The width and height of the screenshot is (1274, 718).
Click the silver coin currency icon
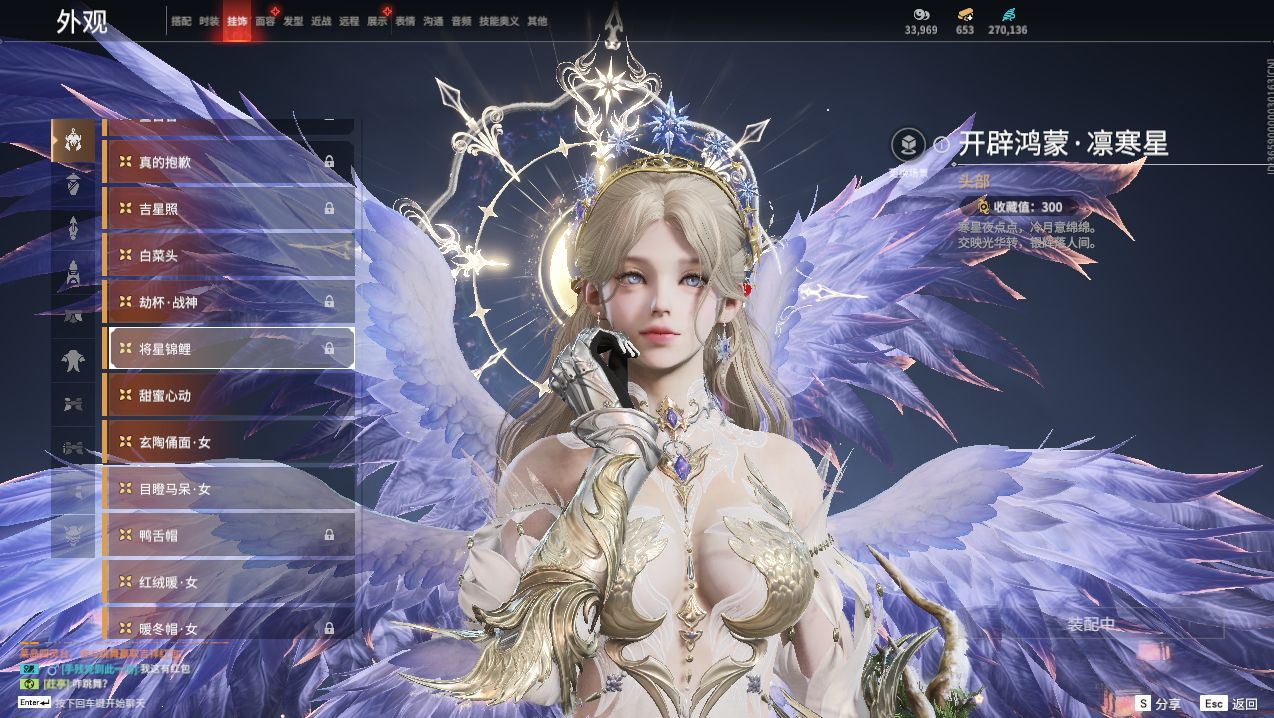pyautogui.click(x=921, y=14)
